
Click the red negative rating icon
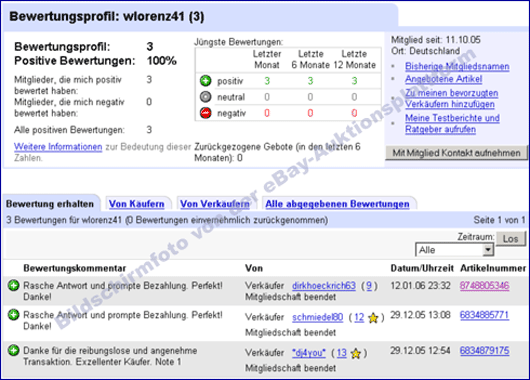[x=206, y=113]
